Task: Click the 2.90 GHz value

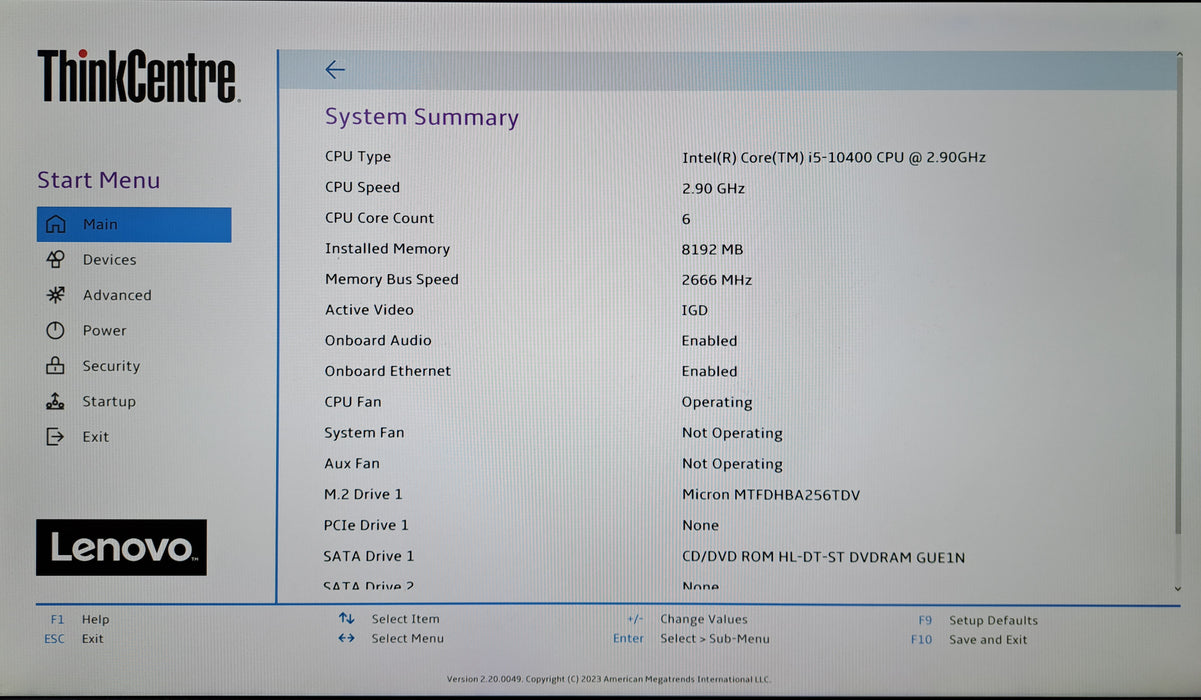Action: [x=713, y=188]
